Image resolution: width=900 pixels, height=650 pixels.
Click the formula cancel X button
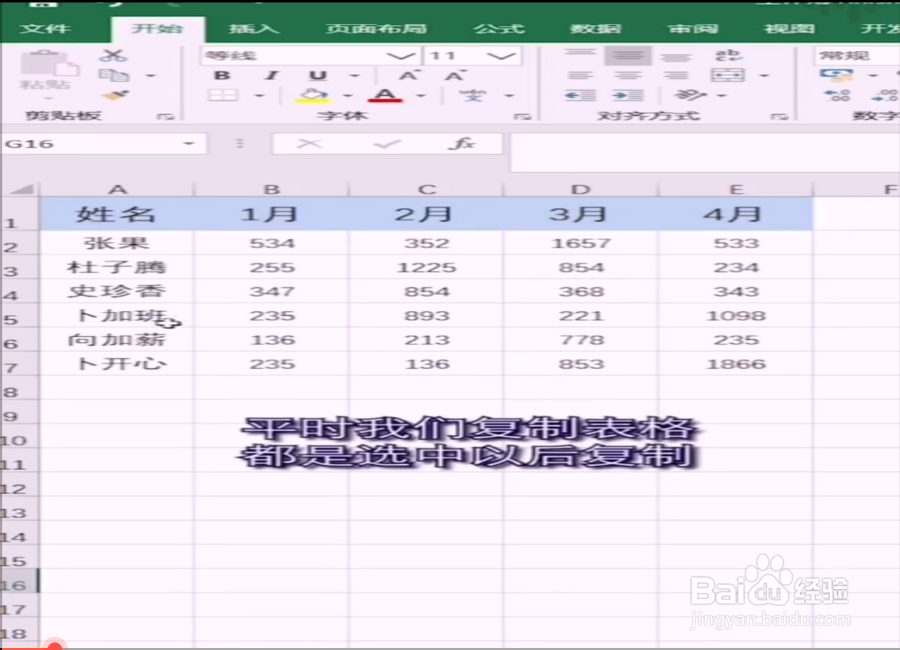tap(309, 144)
